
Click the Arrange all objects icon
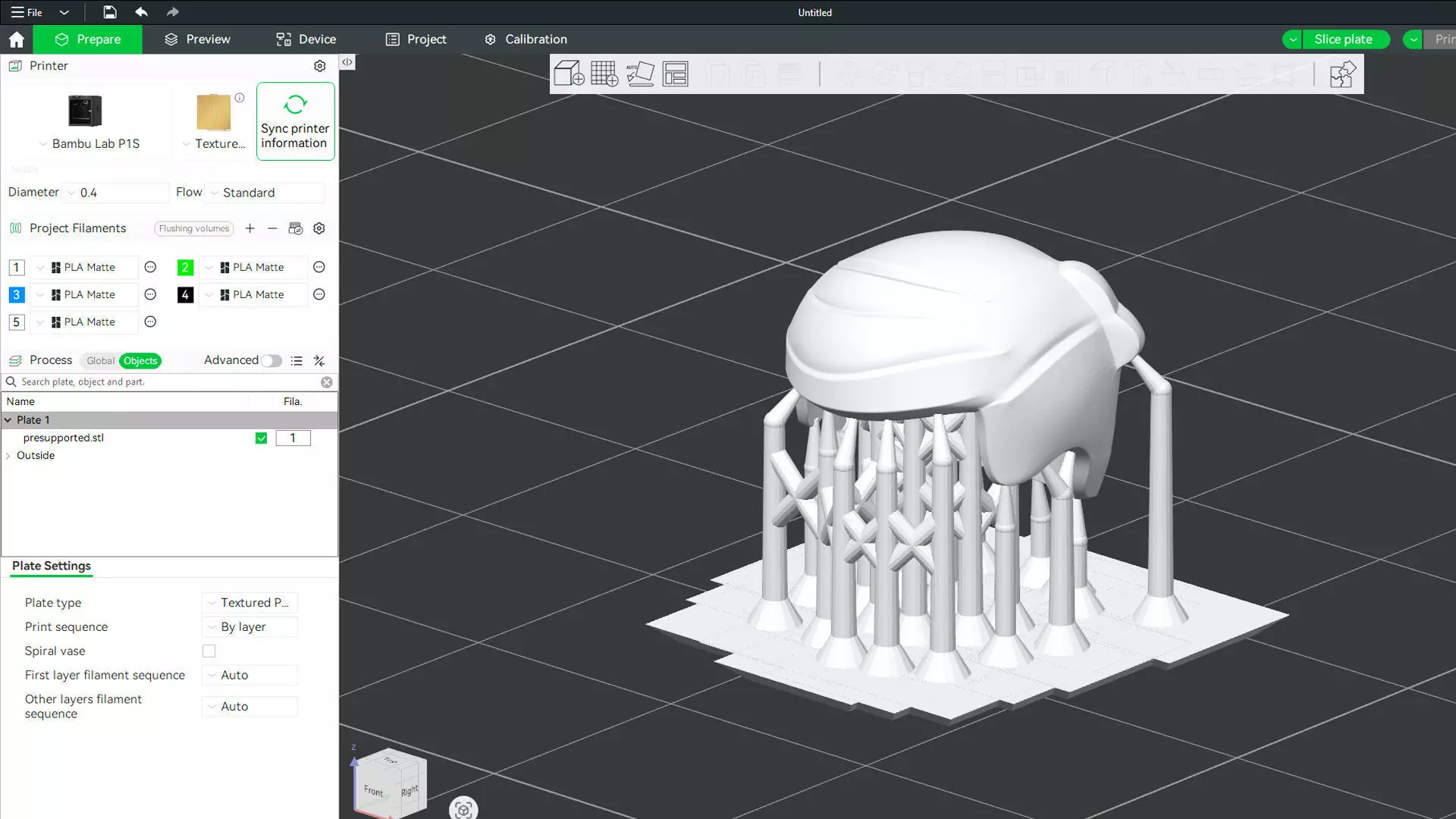675,74
